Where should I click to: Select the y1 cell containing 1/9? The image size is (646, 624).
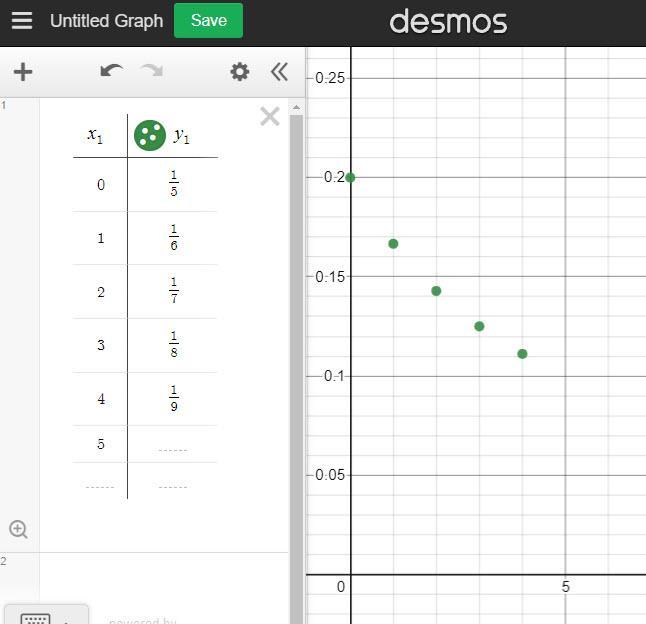tap(173, 399)
